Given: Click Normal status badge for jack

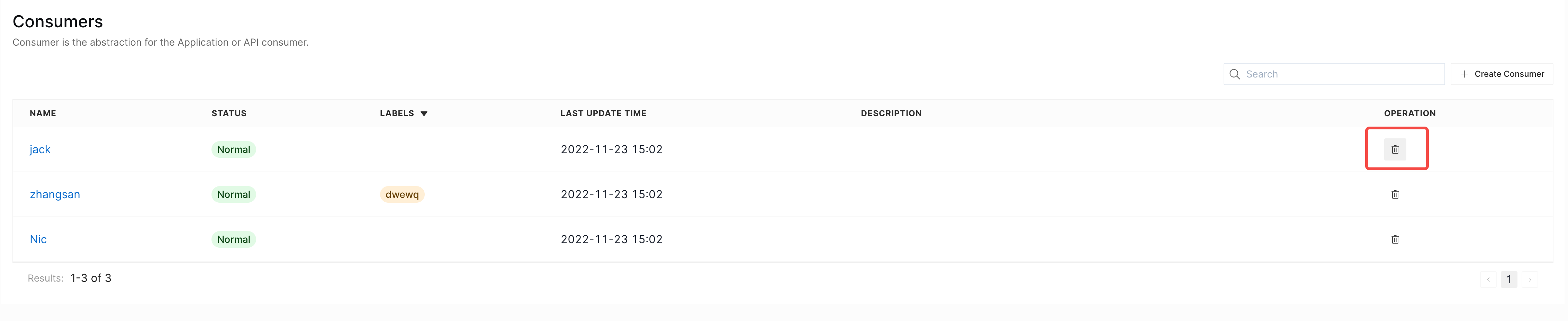Looking at the screenshot, I should (x=234, y=149).
